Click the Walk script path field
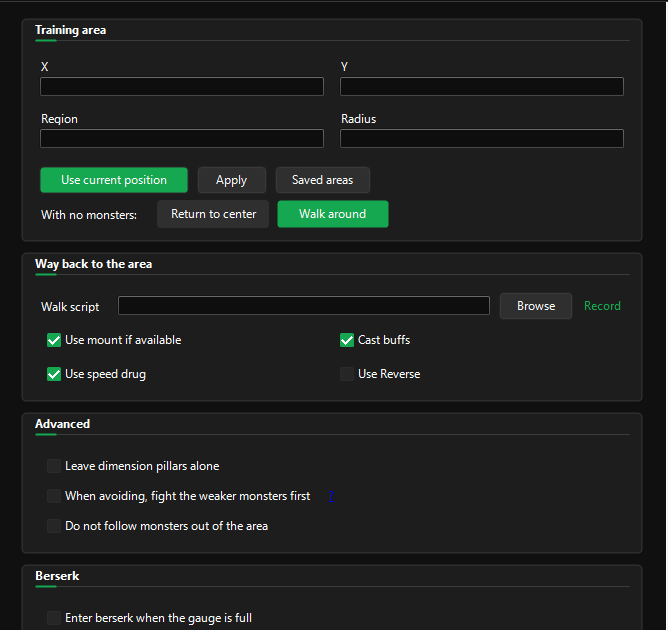 304,305
